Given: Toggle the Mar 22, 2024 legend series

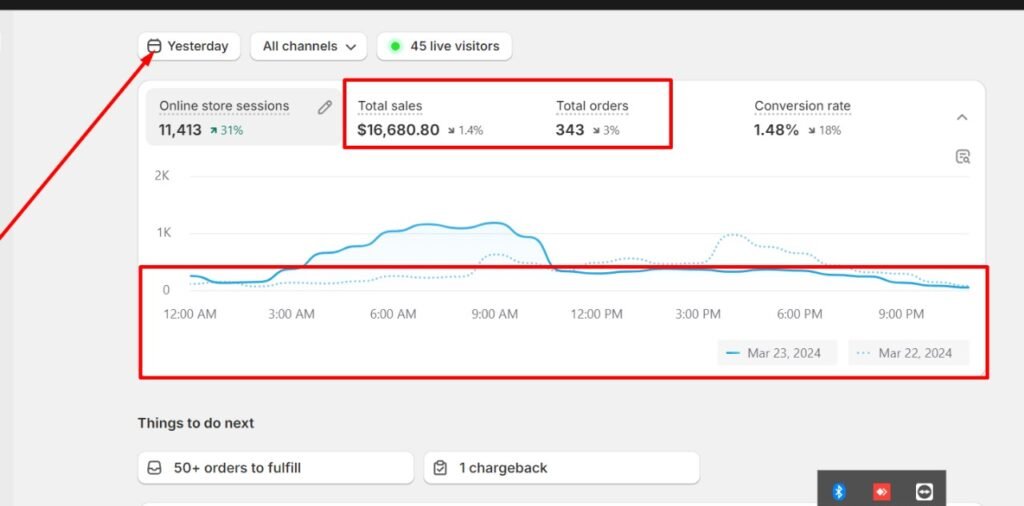Looking at the screenshot, I should [908, 353].
